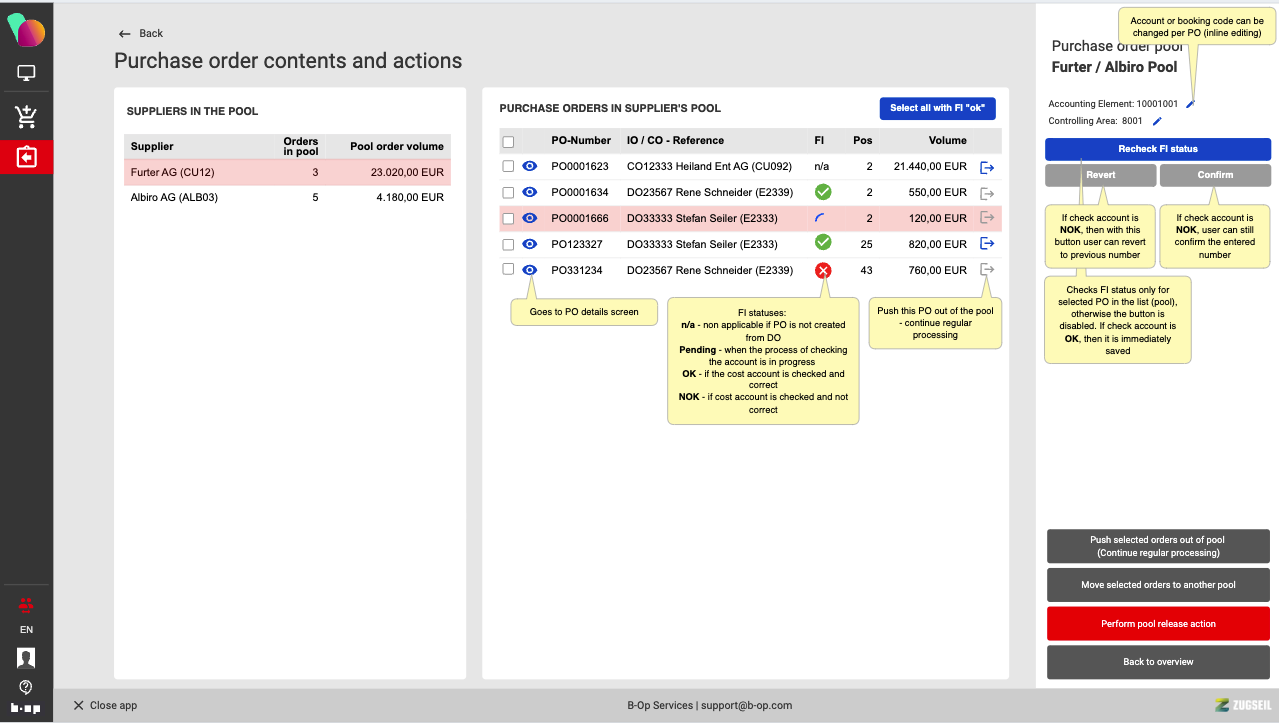
Task: Tick the checkbox for PO0001634
Action: click(x=508, y=193)
